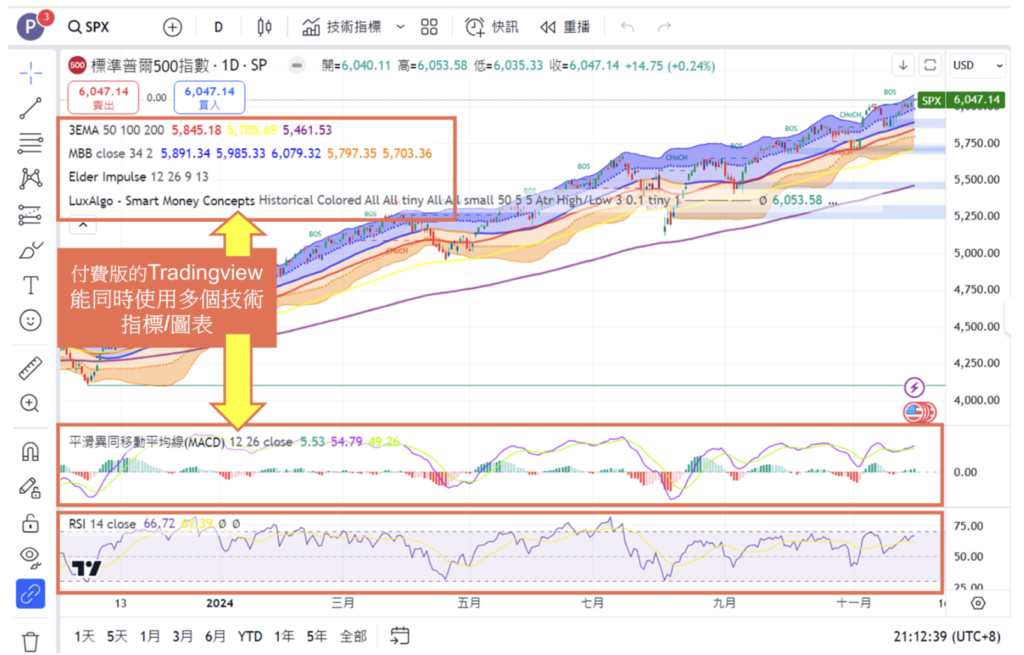Open the chart scale settings gear

point(978,603)
